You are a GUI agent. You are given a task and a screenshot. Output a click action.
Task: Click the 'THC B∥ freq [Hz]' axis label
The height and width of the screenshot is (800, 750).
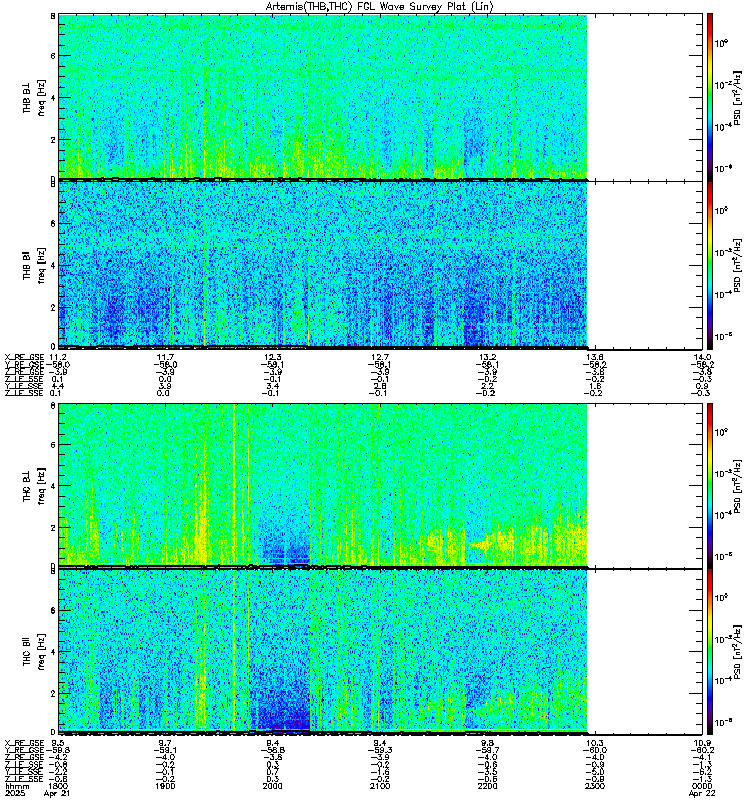click(x=34, y=652)
